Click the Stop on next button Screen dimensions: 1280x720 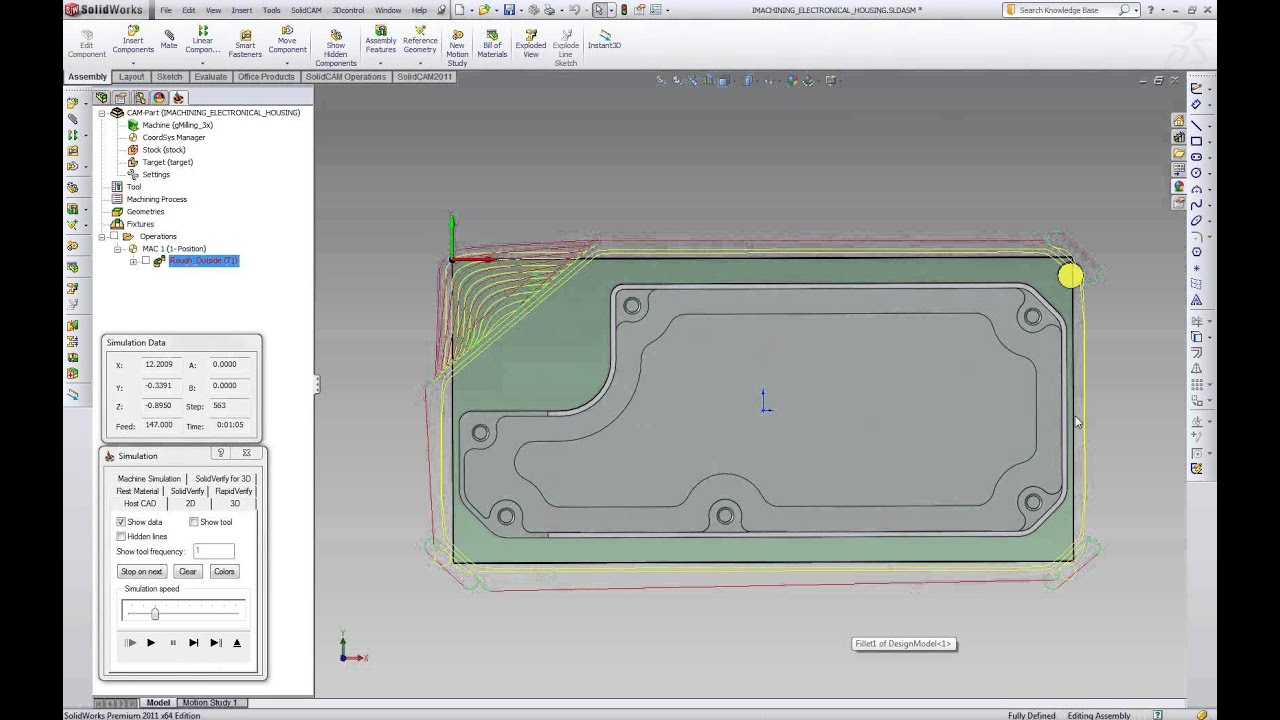[x=141, y=572]
